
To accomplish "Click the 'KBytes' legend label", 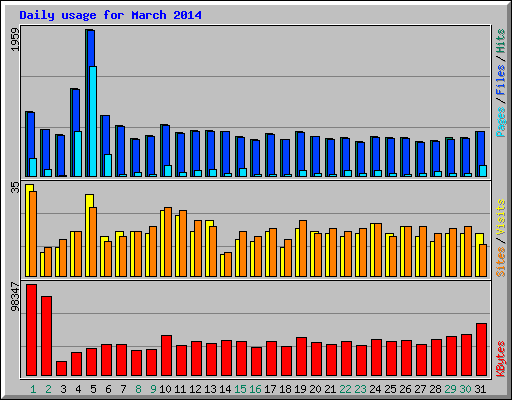I will click(x=501, y=359).
